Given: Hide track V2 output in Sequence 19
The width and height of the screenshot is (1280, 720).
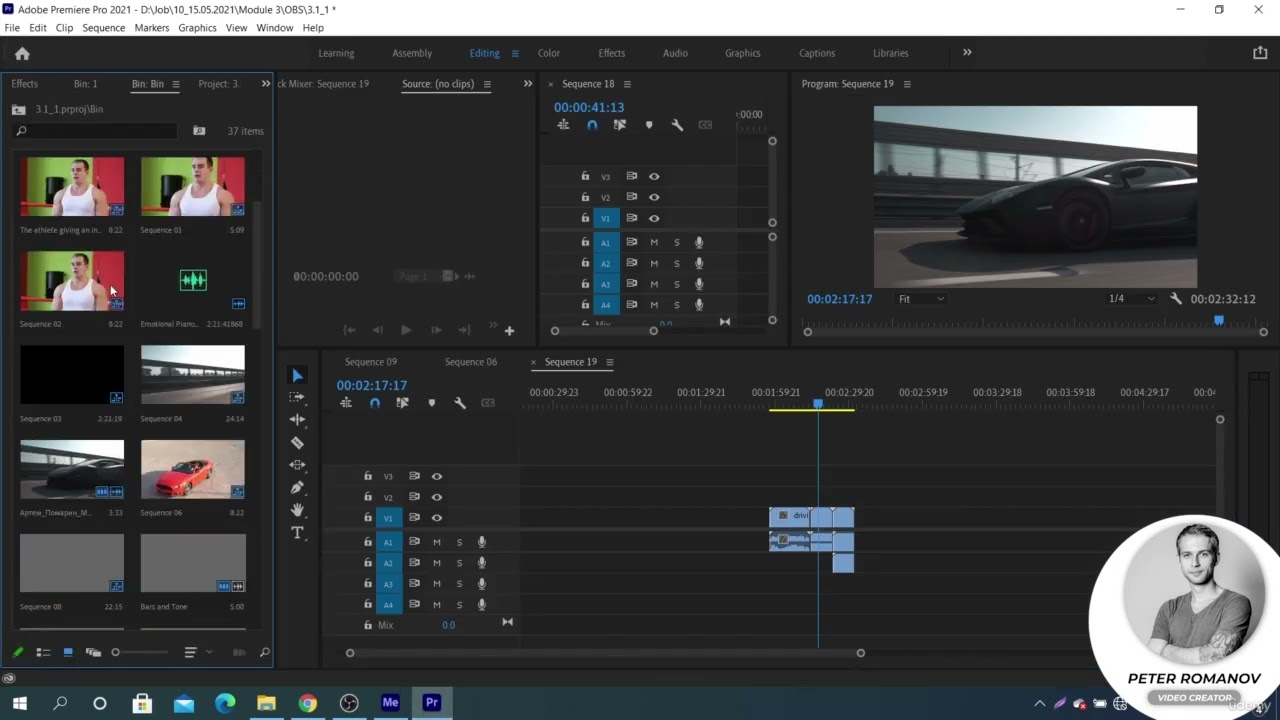Looking at the screenshot, I should point(437,497).
